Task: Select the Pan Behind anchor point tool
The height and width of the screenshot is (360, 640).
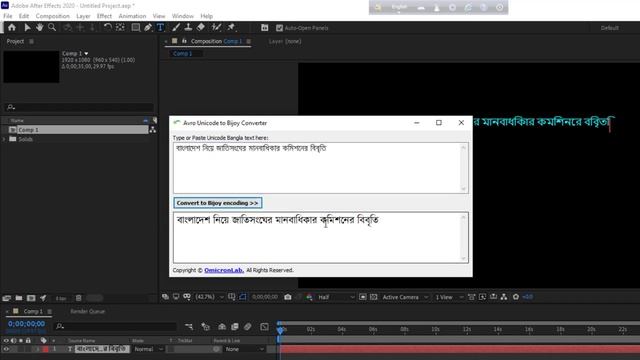Action: pyautogui.click(x=120, y=27)
